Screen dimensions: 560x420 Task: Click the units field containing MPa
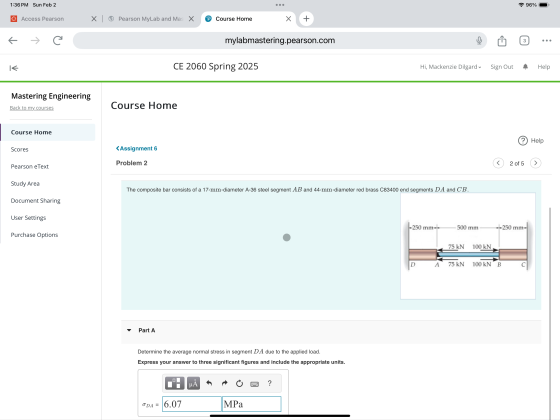pyautogui.click(x=251, y=404)
